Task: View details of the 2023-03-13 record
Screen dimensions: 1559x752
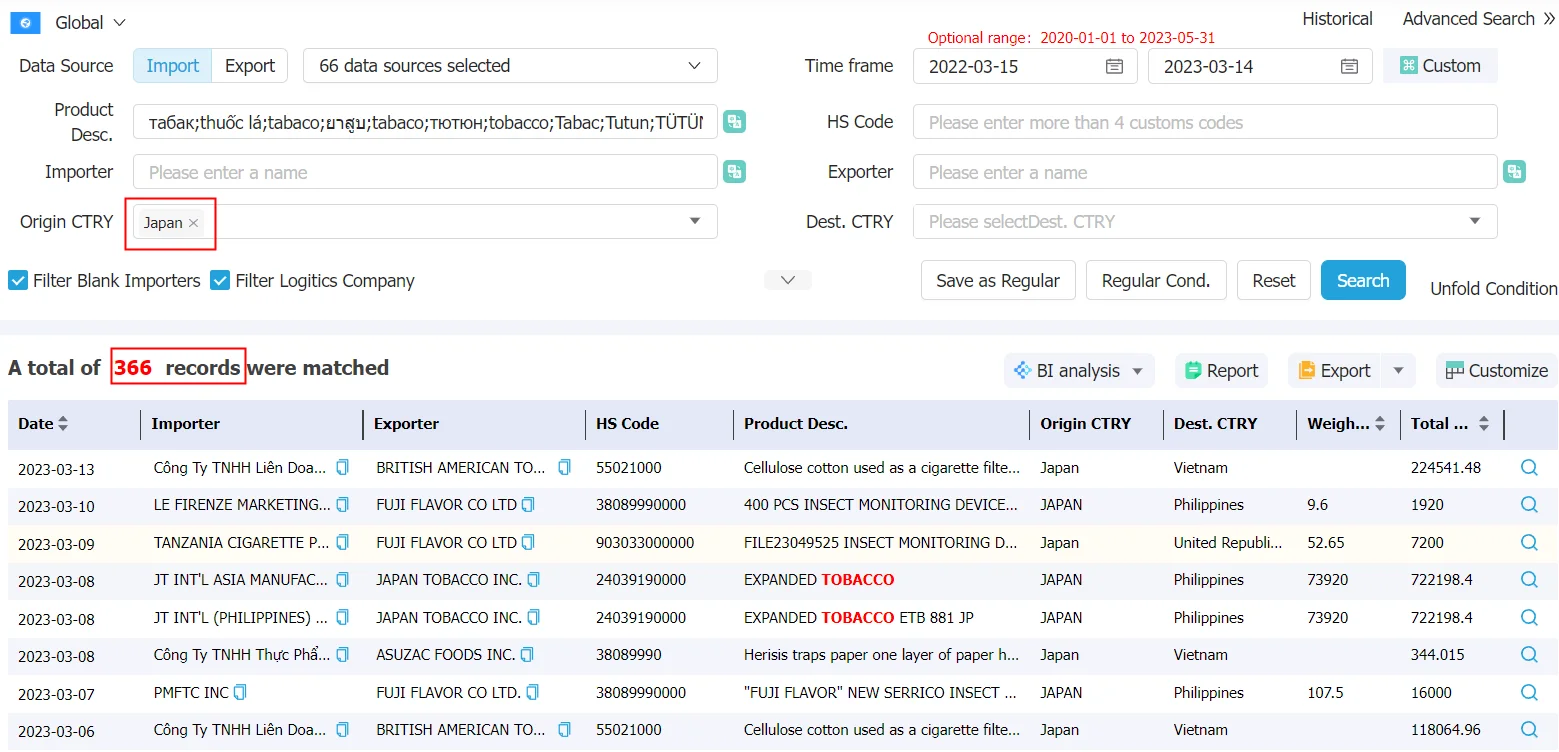Action: pyautogui.click(x=1529, y=467)
